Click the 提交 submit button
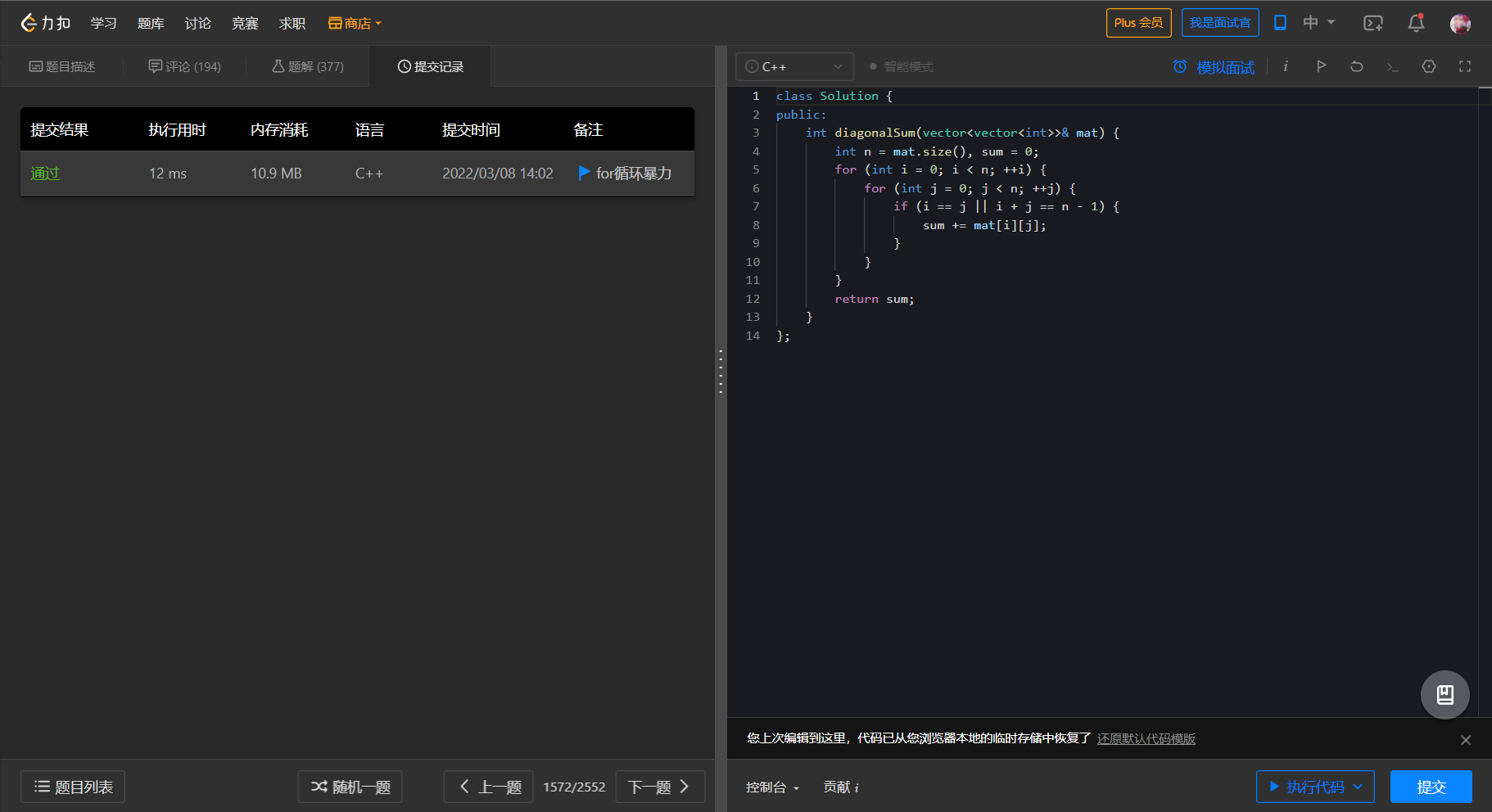1492x812 pixels. [x=1431, y=787]
